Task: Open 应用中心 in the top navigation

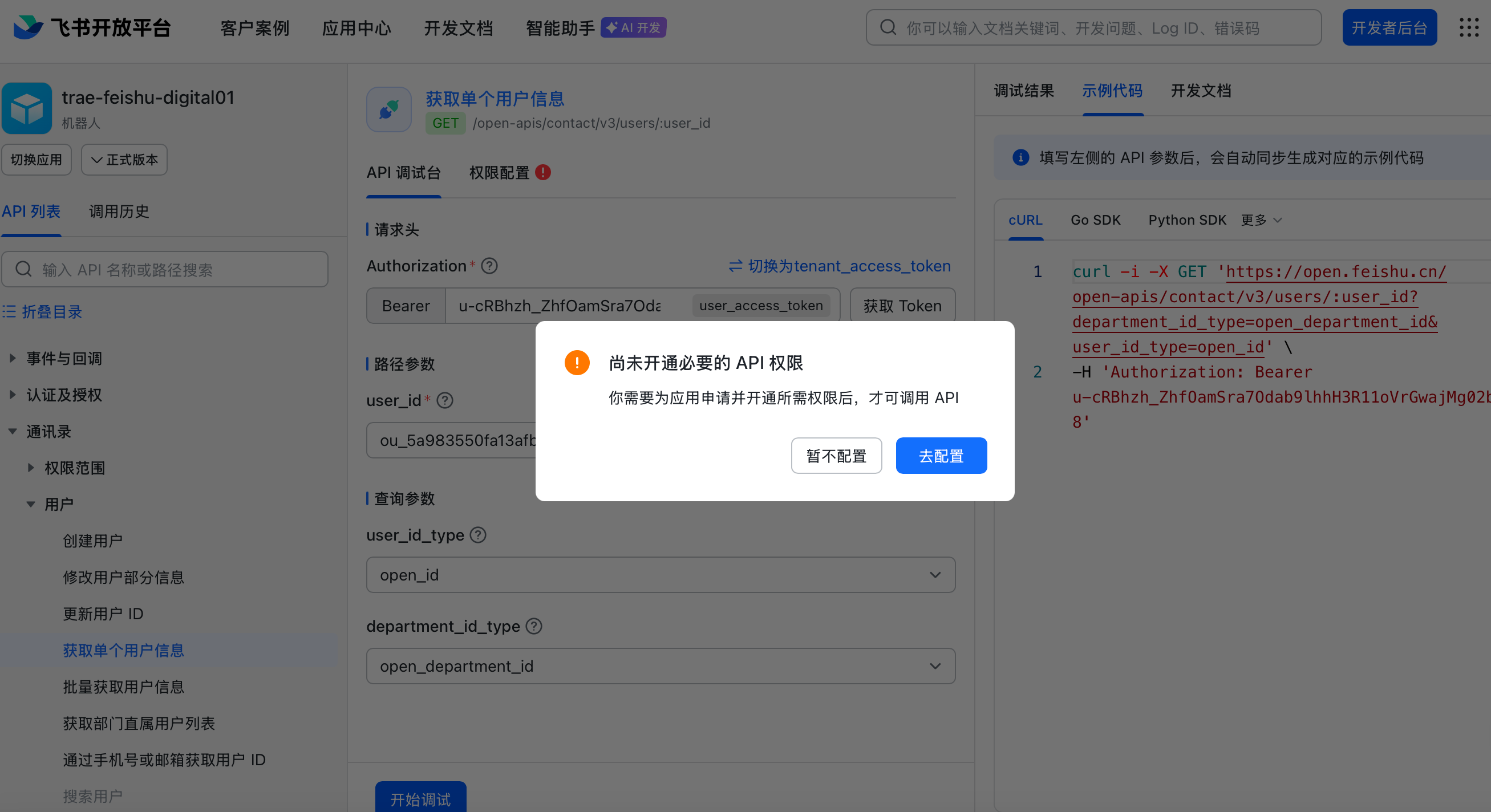Action: (x=356, y=28)
